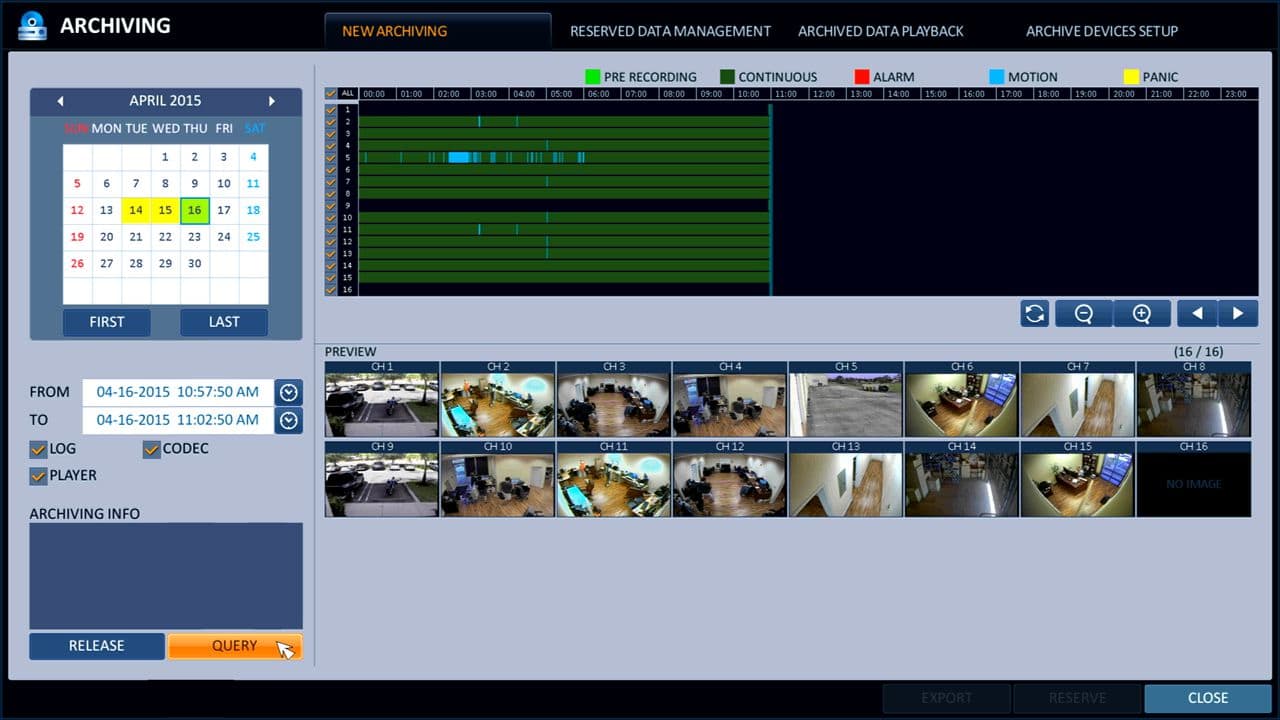This screenshot has height=720, width=1280.
Task: Go to previous month in the calendar
Action: (60, 101)
